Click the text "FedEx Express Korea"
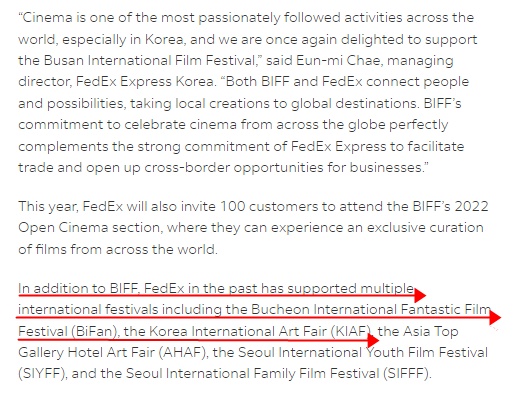Image resolution: width=514 pixels, height=396 pixels. pyautogui.click(x=145, y=82)
